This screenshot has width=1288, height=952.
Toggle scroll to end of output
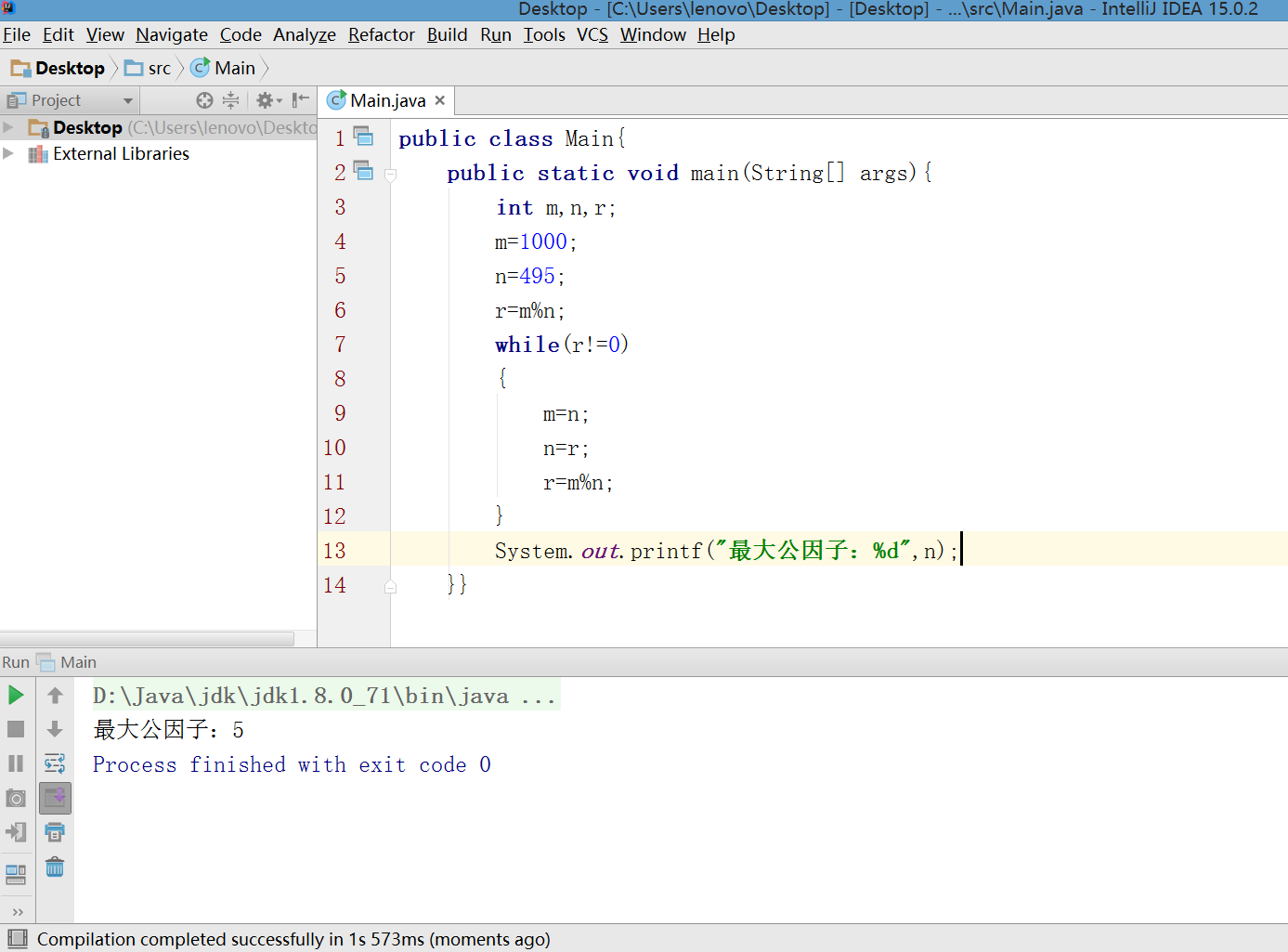pyautogui.click(x=55, y=798)
